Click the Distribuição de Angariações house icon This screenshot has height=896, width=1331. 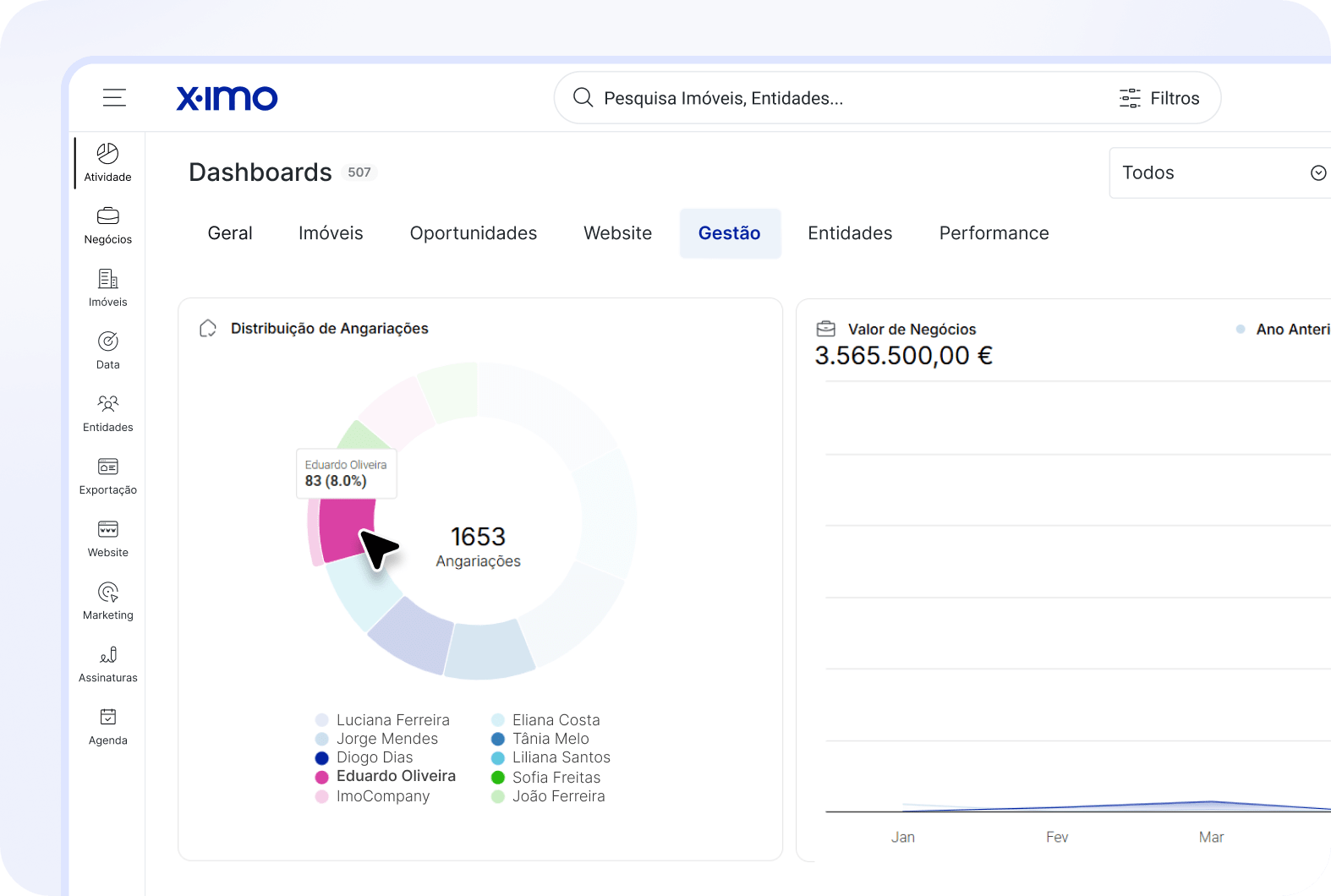point(208,329)
